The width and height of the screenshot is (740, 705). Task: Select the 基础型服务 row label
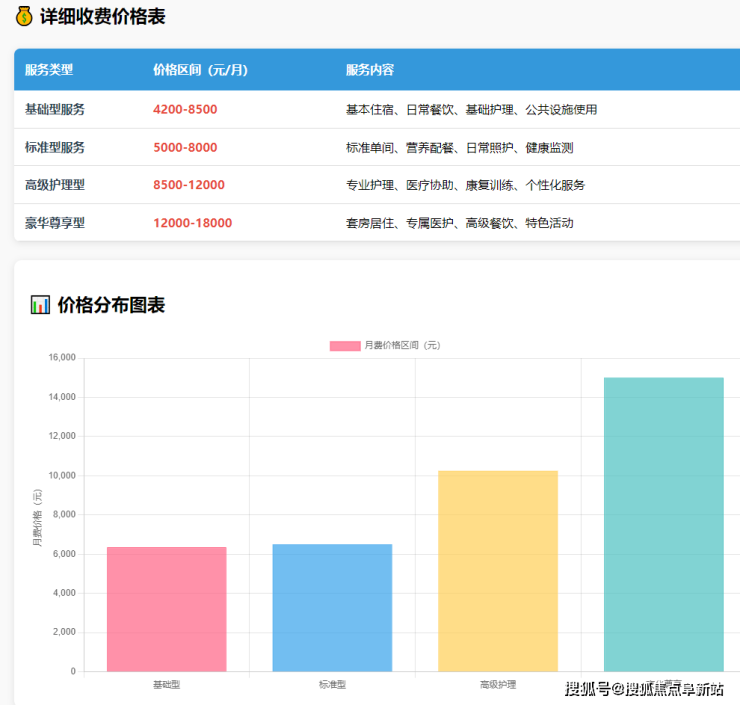[55, 109]
